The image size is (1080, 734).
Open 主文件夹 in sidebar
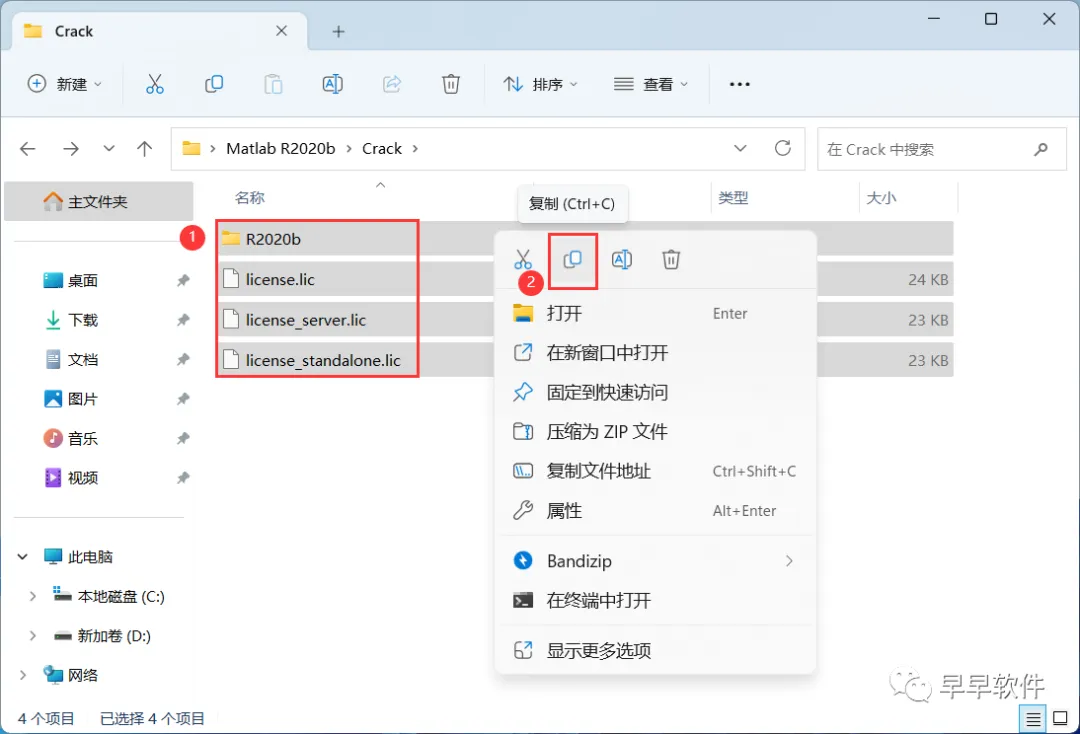(x=98, y=202)
